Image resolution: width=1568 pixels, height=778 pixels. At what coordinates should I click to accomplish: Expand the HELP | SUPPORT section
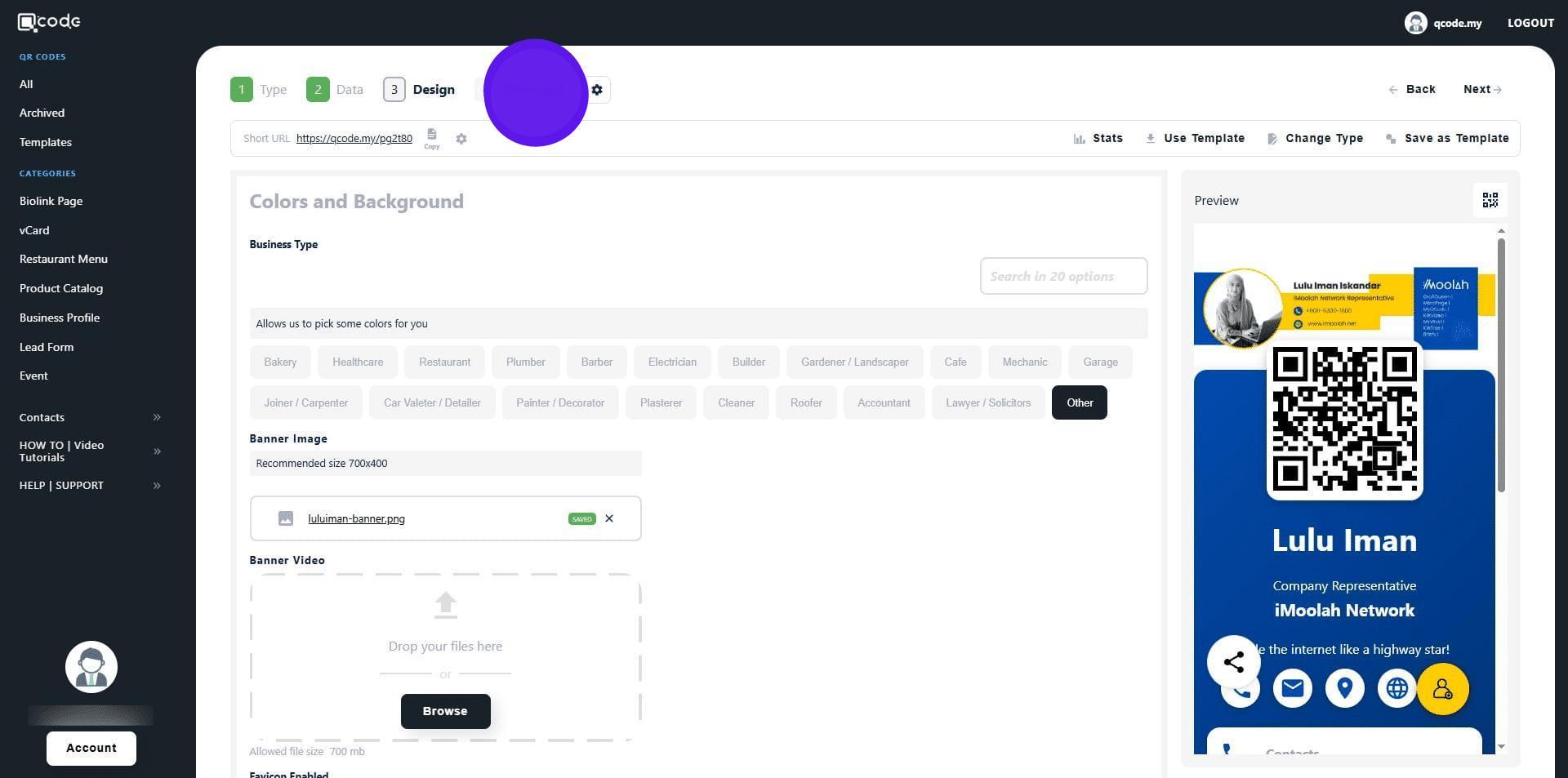[90, 486]
